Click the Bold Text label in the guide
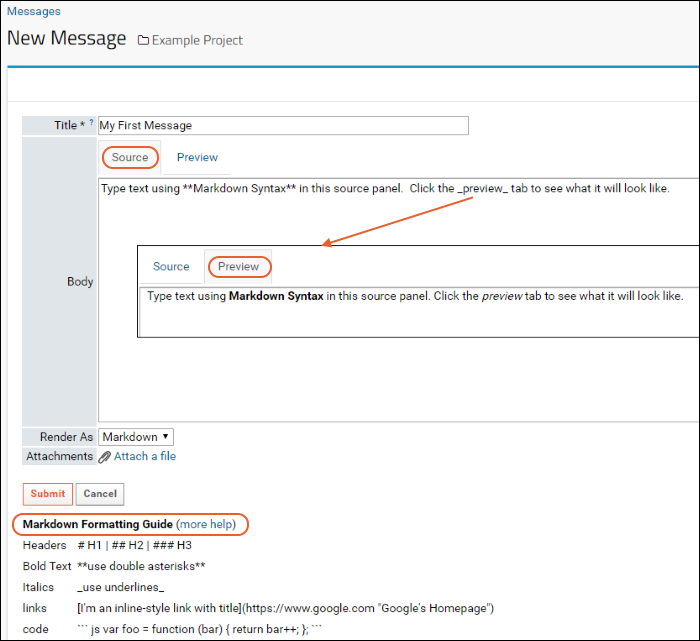 (47, 566)
